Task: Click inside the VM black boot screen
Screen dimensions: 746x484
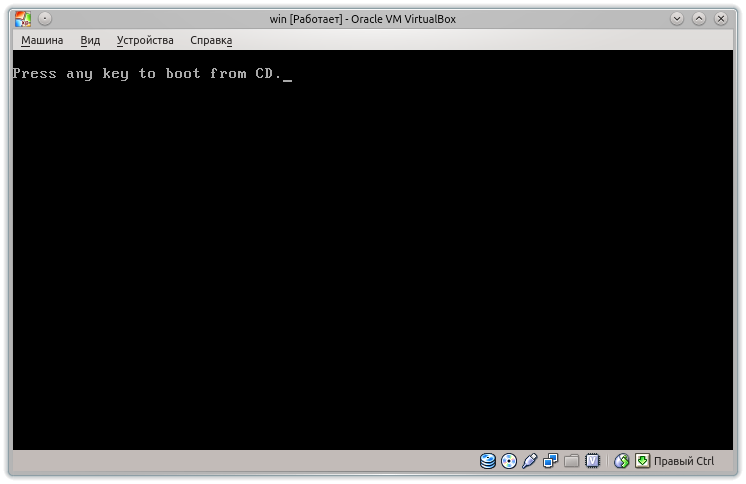Action: click(373, 250)
